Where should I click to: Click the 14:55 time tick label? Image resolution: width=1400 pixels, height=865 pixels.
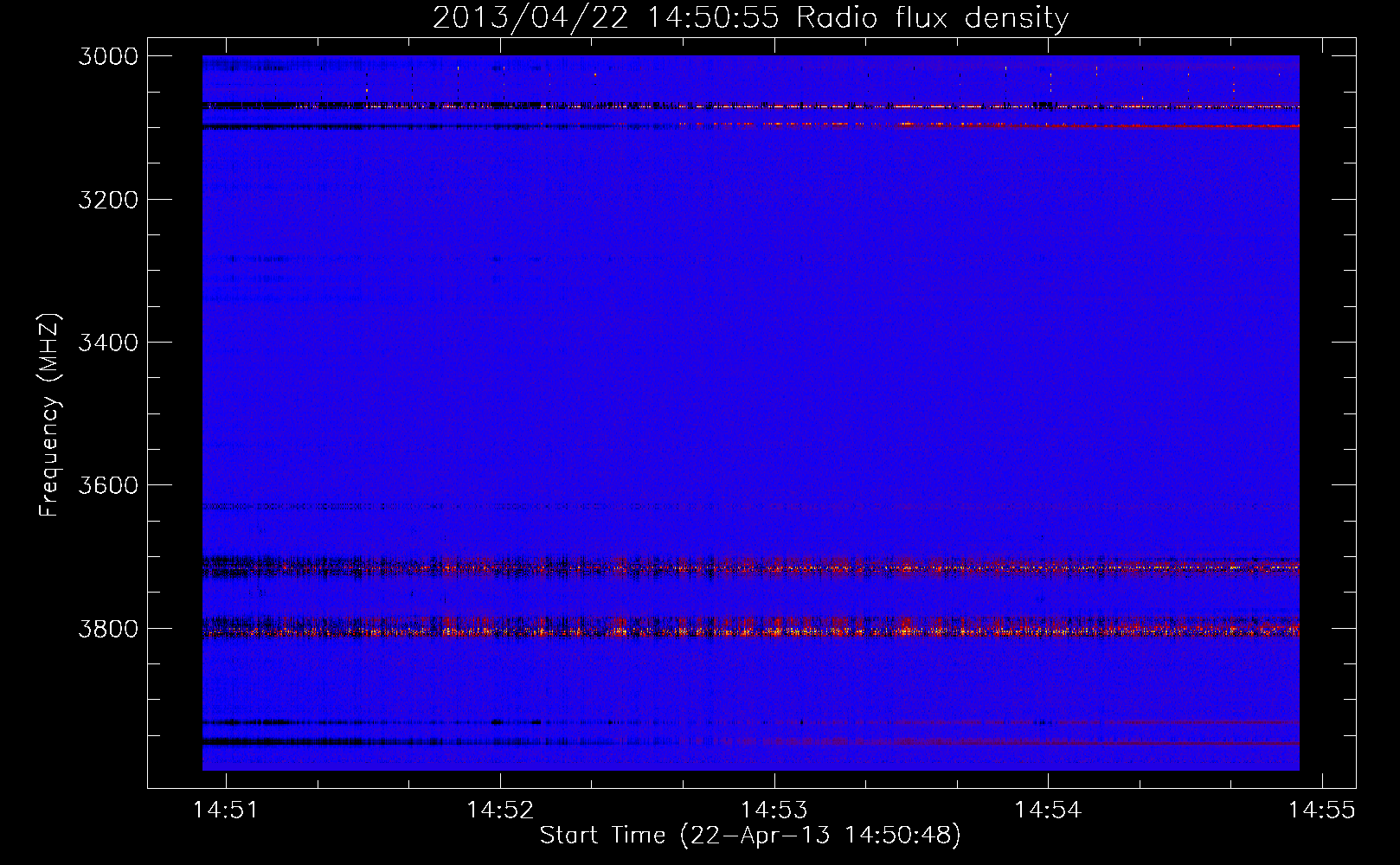point(1321,811)
